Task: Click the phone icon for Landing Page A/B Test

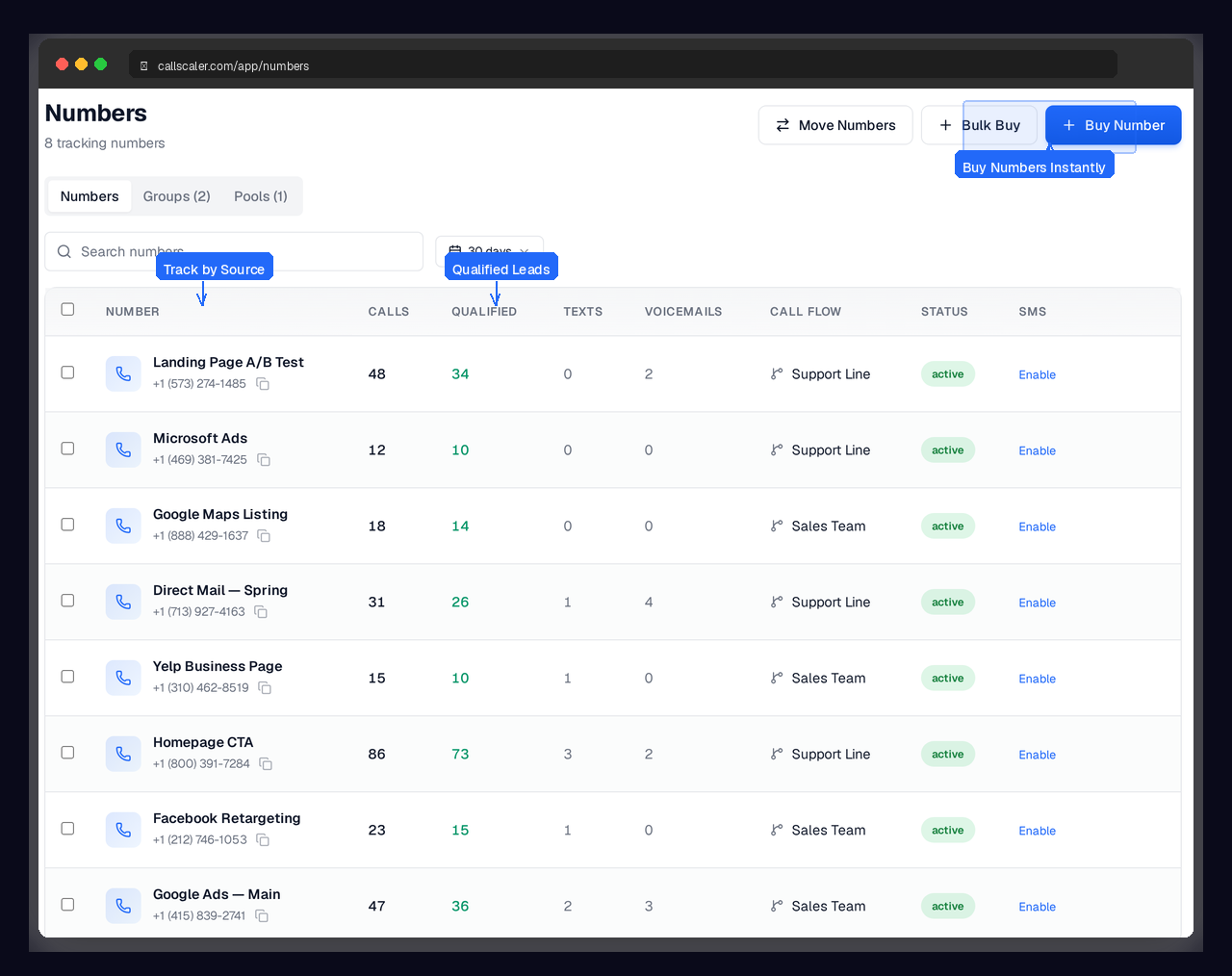Action: [123, 372]
